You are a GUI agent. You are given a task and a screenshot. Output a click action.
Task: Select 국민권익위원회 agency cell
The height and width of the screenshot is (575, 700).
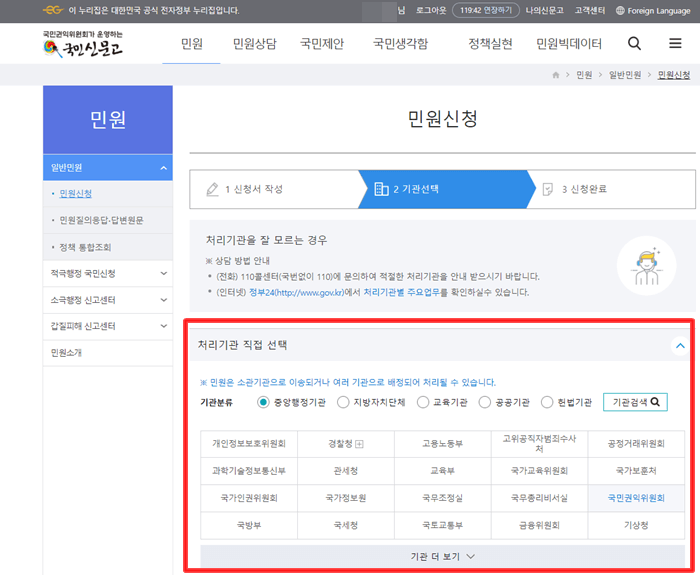click(x=636, y=498)
